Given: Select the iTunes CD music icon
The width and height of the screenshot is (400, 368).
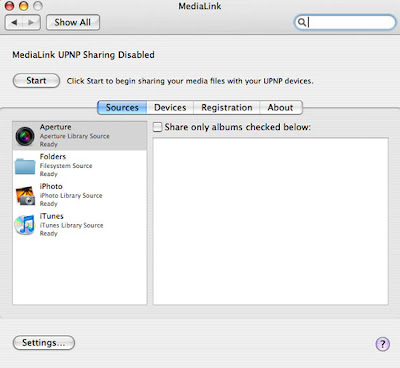Looking at the screenshot, I should 25,225.
